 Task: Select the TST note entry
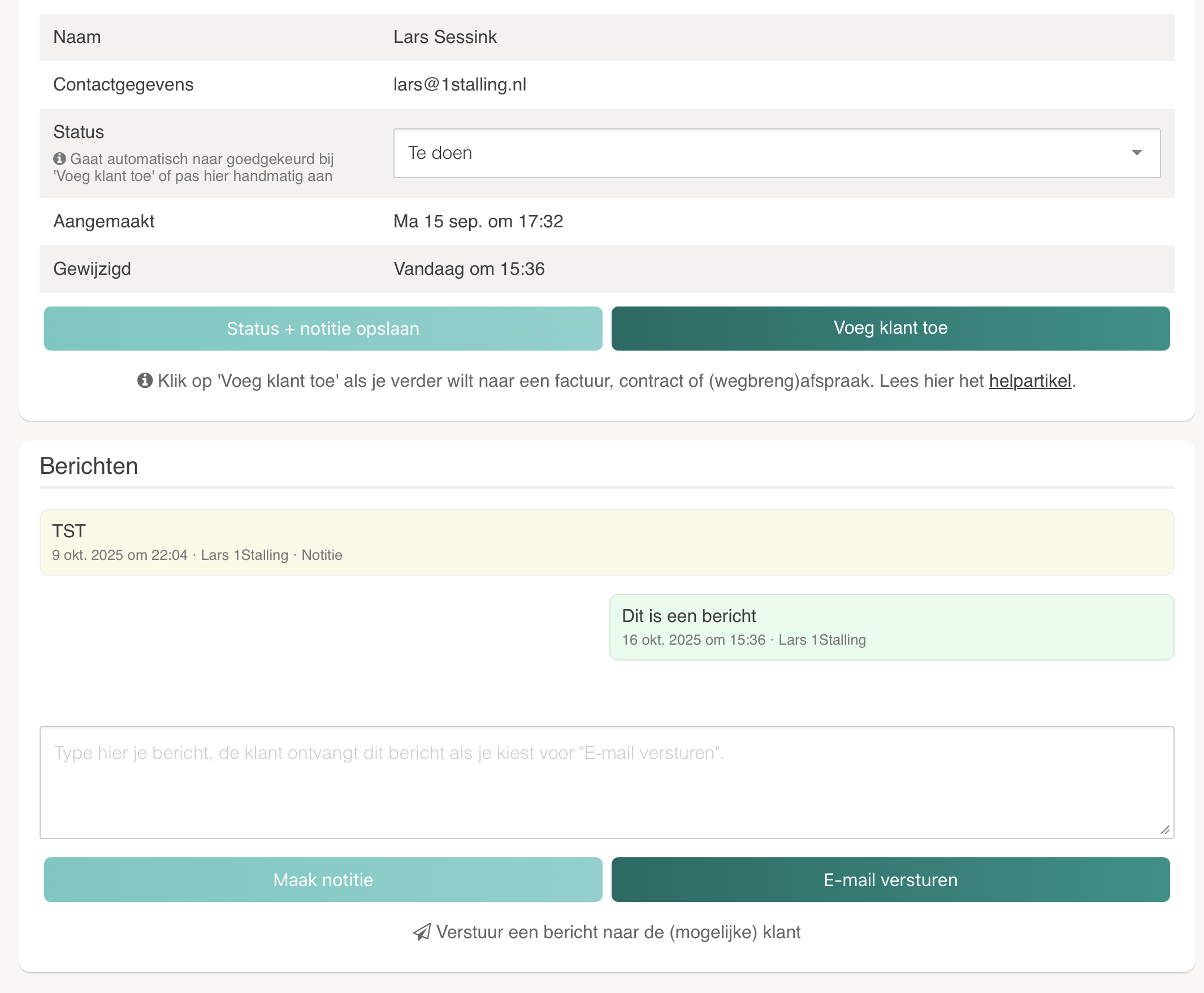pyautogui.click(x=606, y=542)
